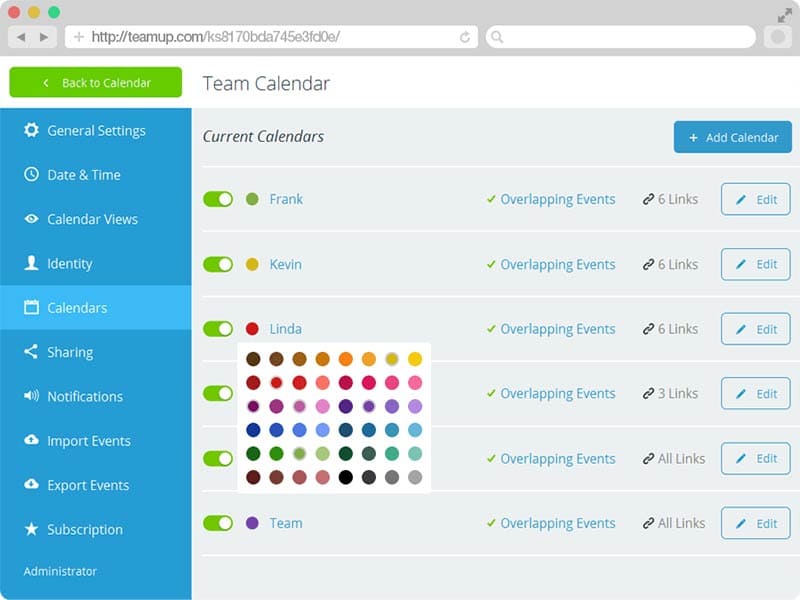Pick the light gray swatch in bottom row

coord(415,477)
